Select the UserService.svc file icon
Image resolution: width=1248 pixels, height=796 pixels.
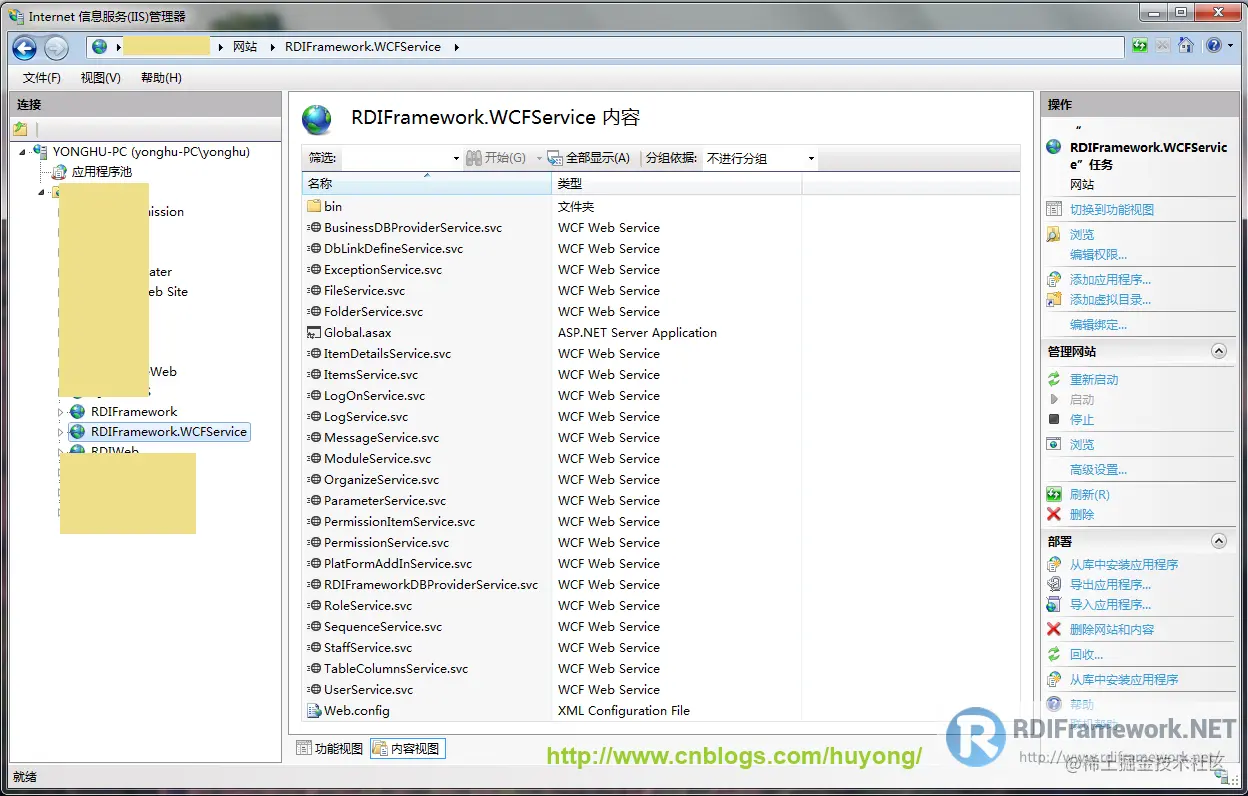pos(314,690)
